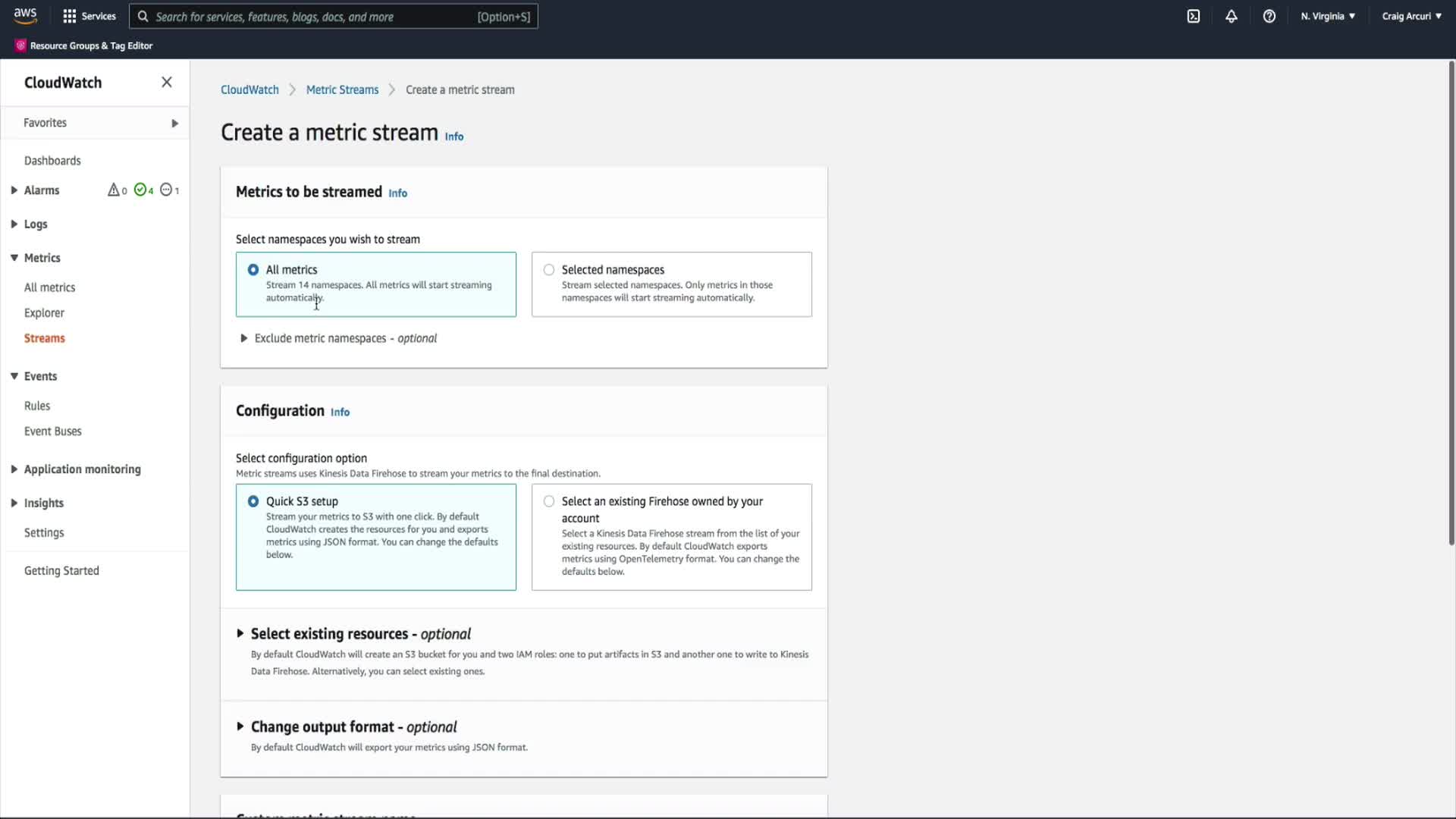Open Streams in the sidebar menu
Viewport: 1456px width, 819px height.
pos(44,338)
